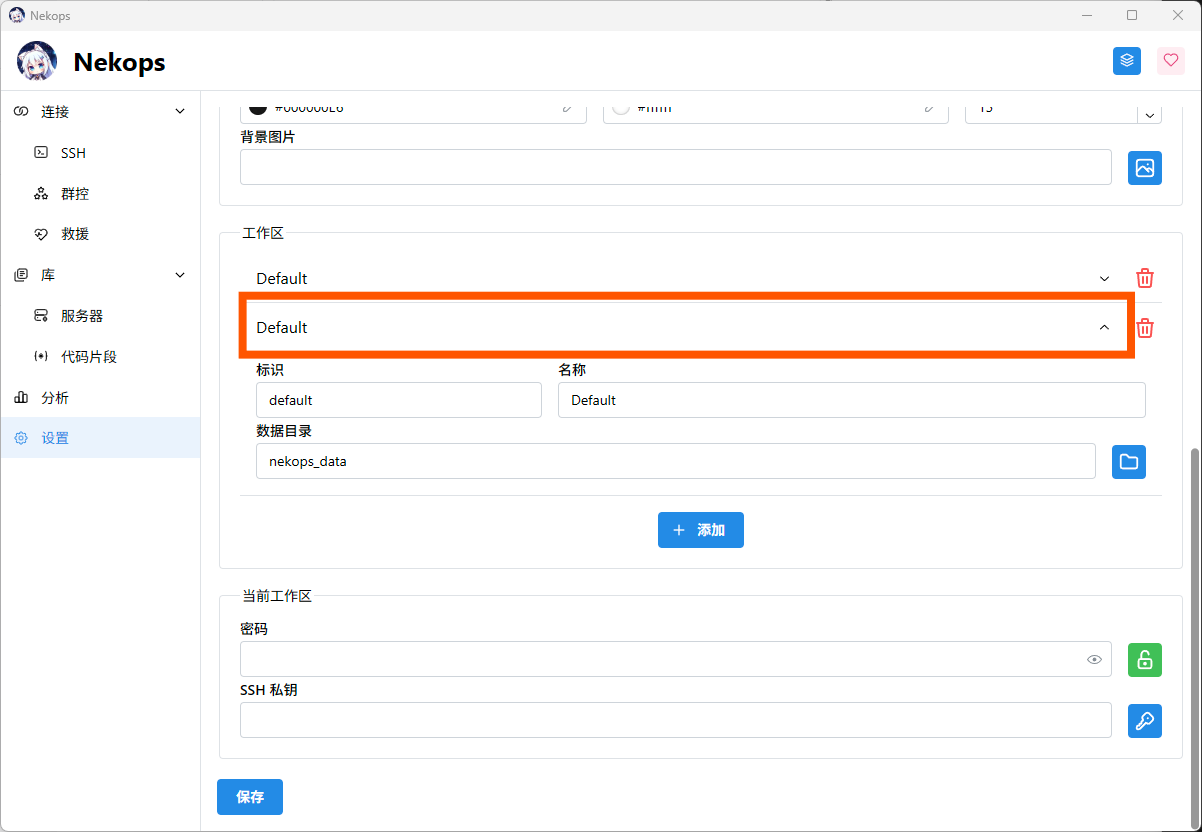Click the green unlock password button
Screen dimensions: 1202x832
point(1145,660)
